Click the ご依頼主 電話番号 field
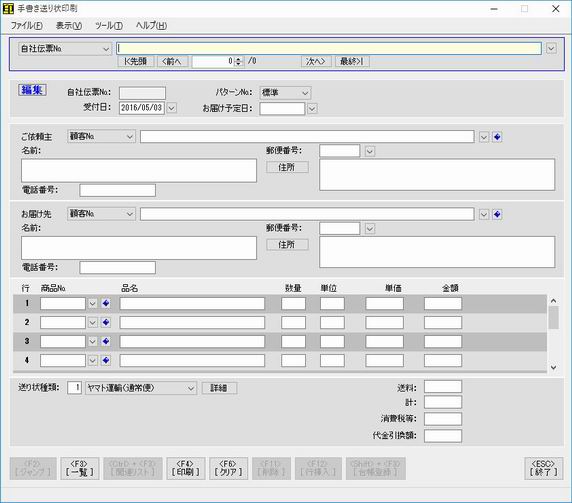This screenshot has width=572, height=503. 117,190
